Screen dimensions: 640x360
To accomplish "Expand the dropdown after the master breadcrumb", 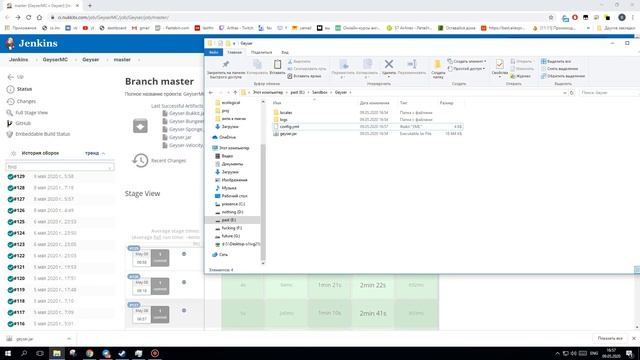I will [x=139, y=60].
